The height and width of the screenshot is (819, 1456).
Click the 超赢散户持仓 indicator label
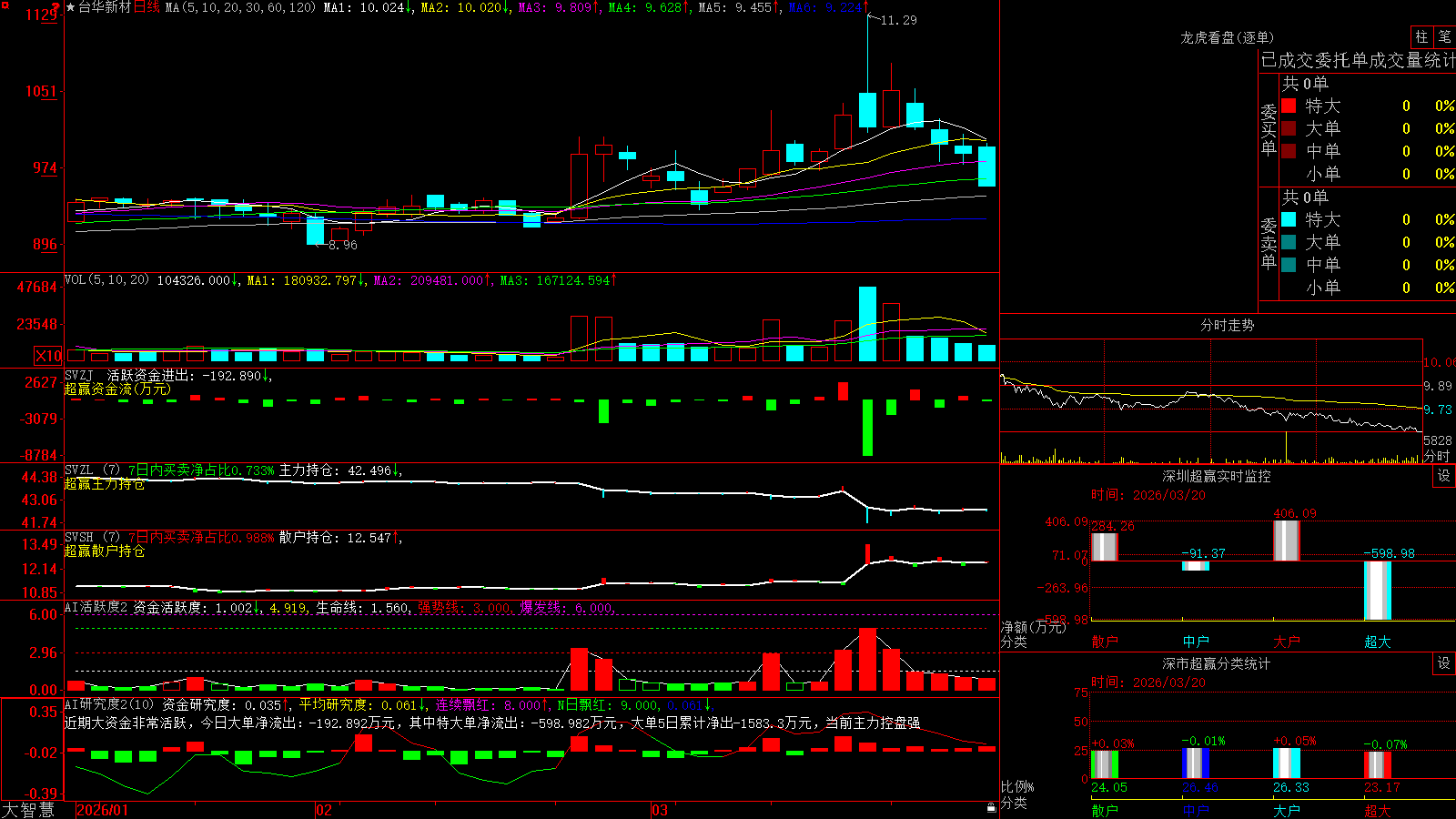pos(105,551)
